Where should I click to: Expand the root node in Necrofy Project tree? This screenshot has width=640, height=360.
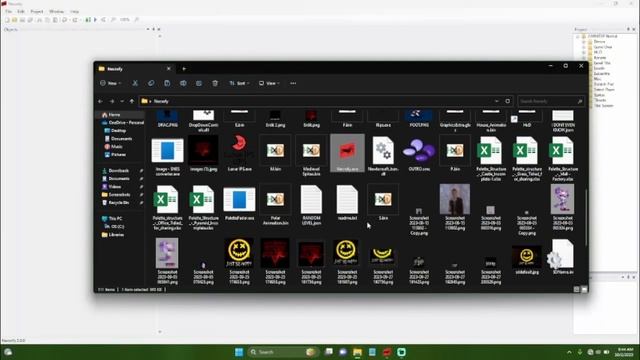pos(578,36)
